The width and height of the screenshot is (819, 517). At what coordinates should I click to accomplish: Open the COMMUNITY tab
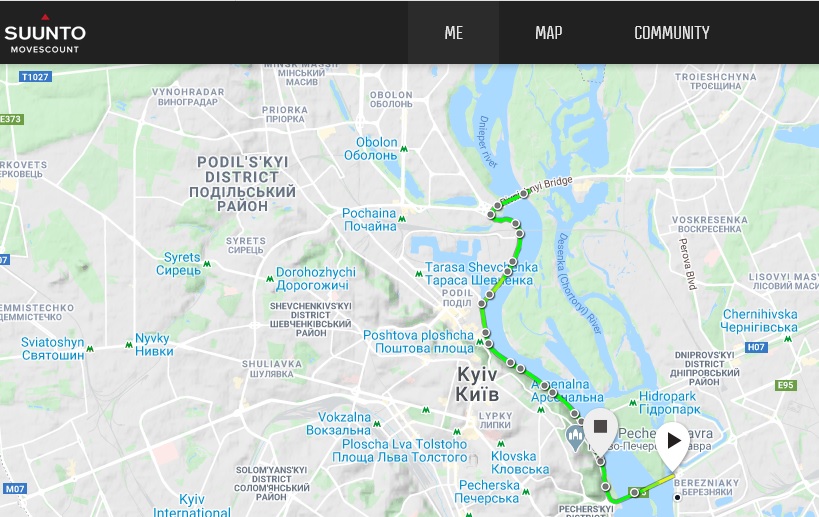[x=672, y=33]
